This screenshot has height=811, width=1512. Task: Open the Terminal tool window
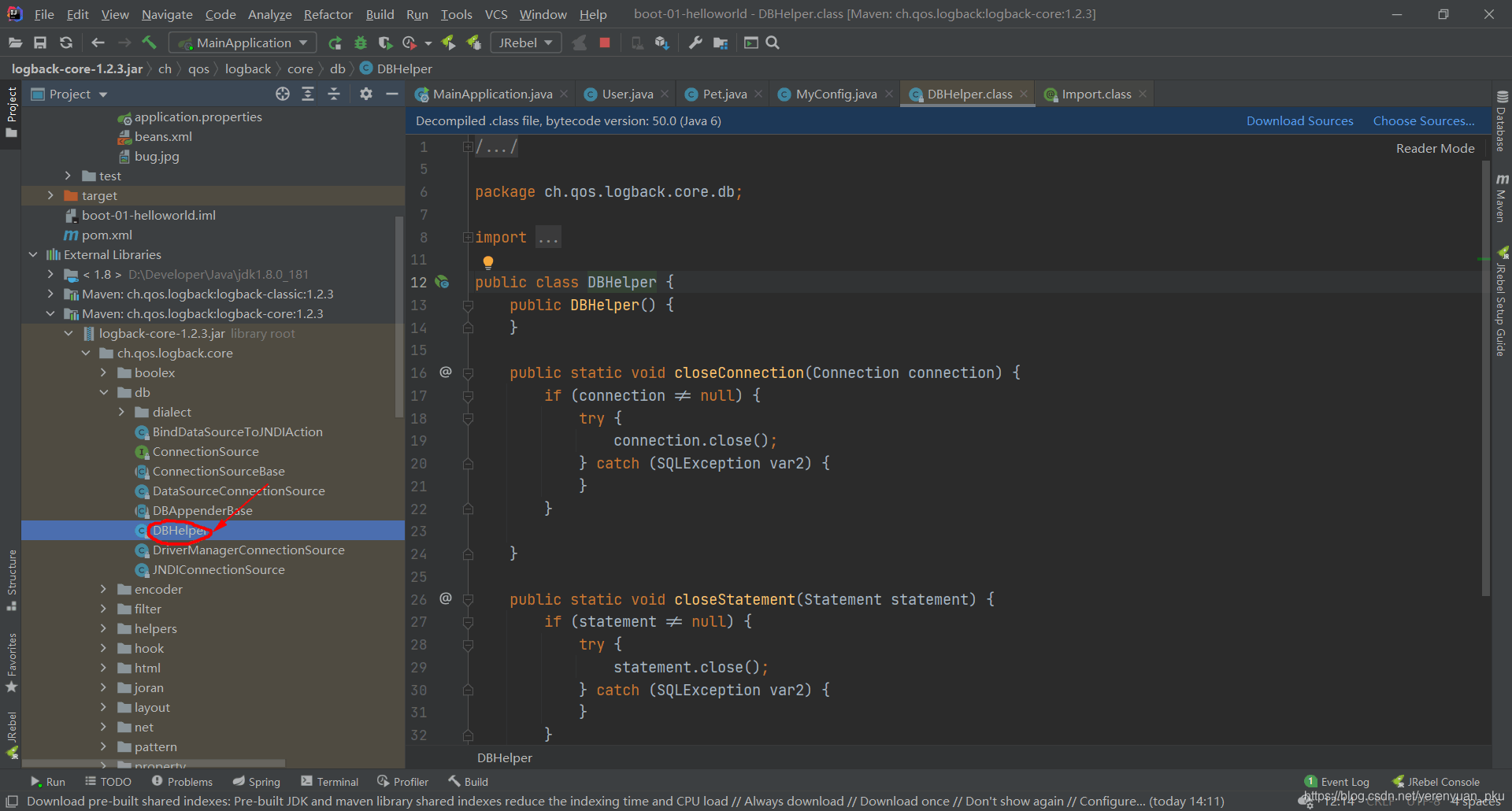330,781
